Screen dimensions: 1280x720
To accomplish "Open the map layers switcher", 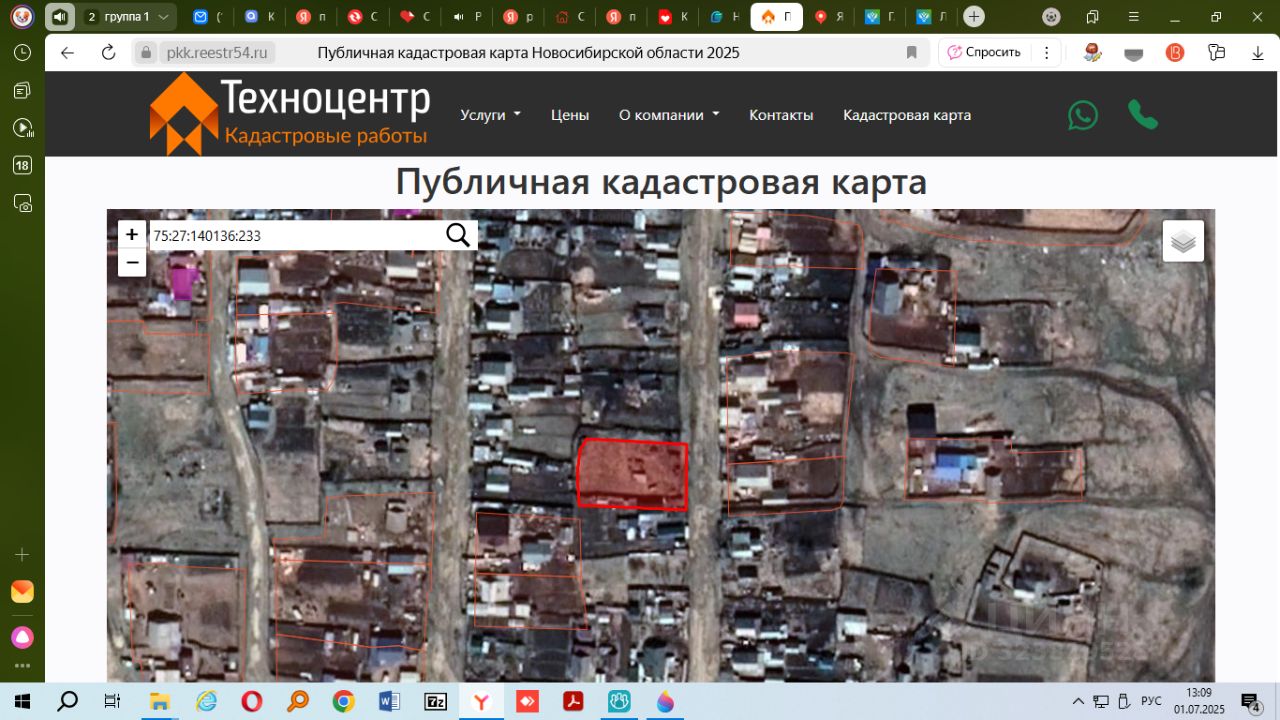I will pos(1183,241).
